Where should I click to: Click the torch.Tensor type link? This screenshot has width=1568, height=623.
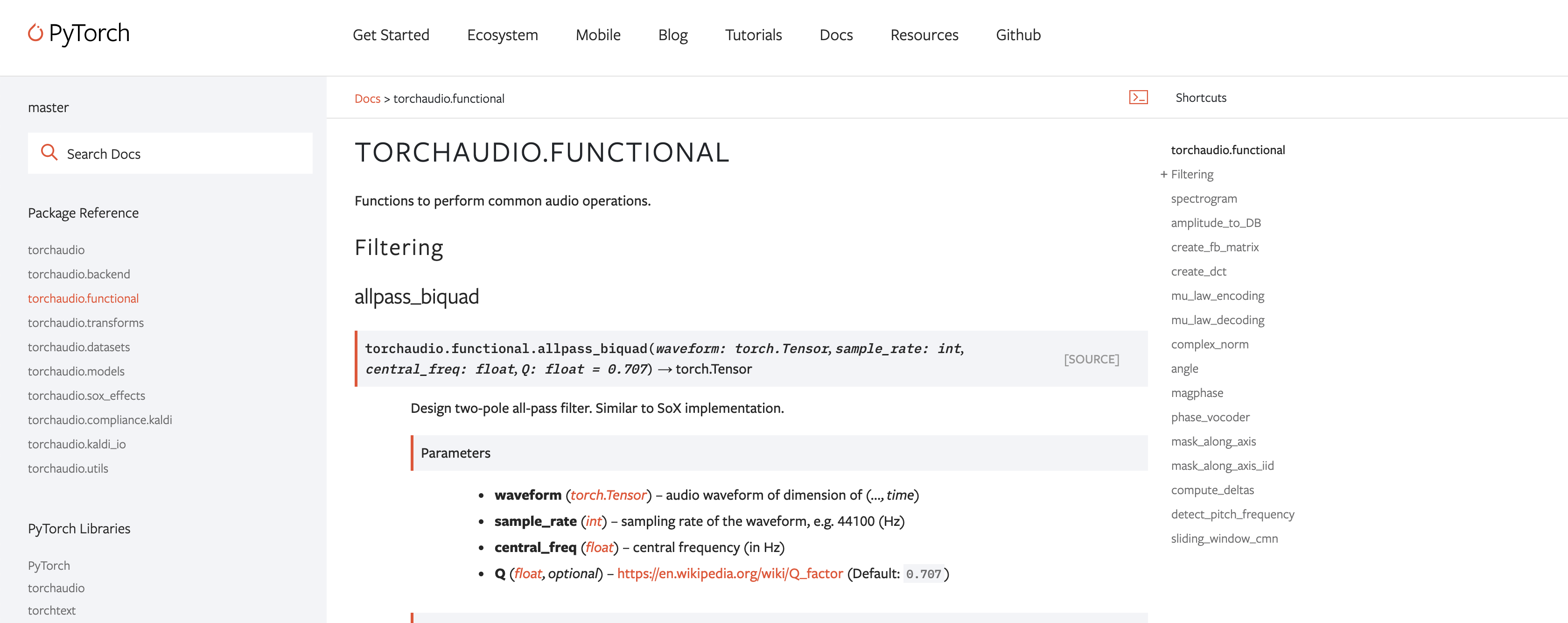(x=608, y=495)
